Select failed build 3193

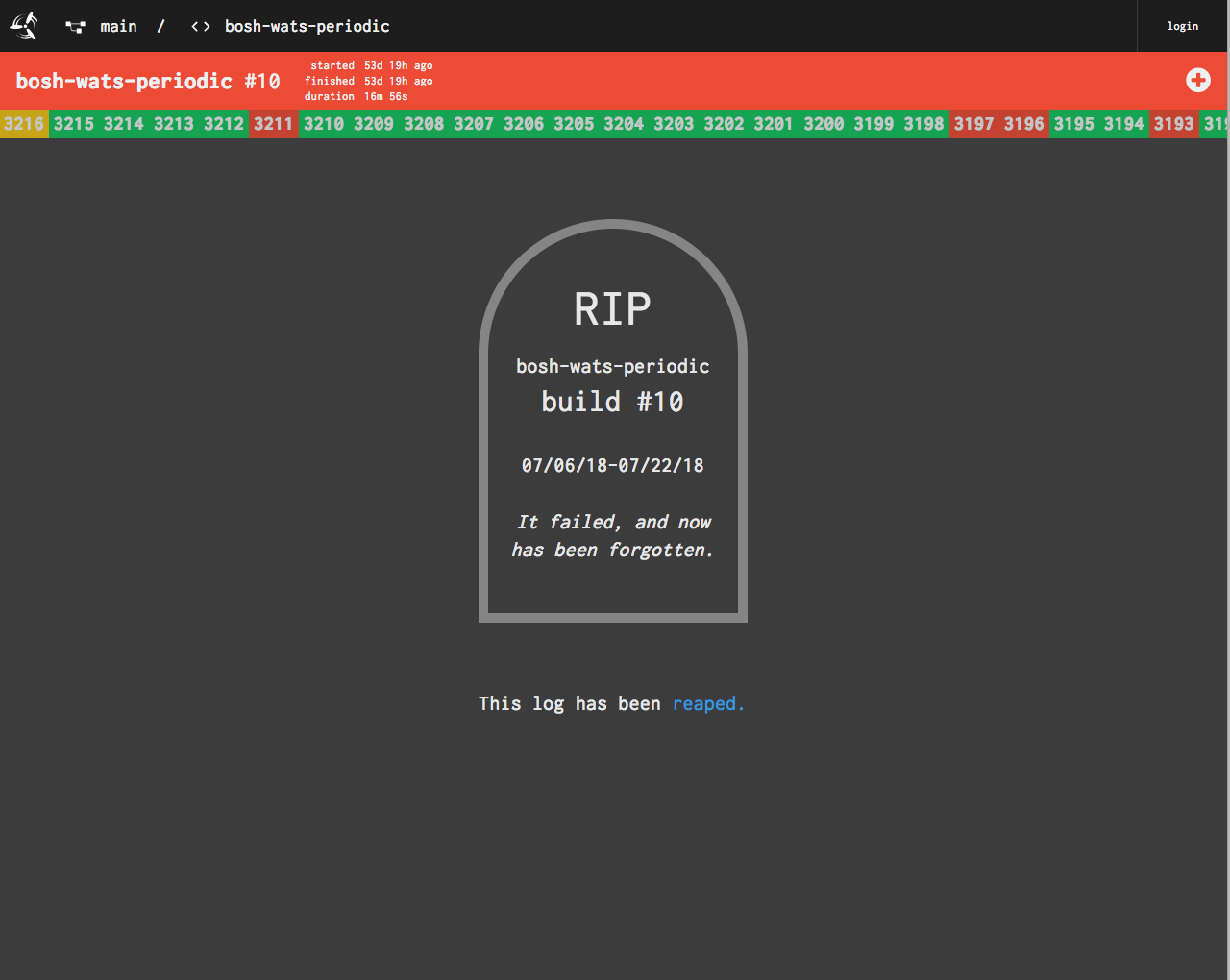[x=1173, y=124]
